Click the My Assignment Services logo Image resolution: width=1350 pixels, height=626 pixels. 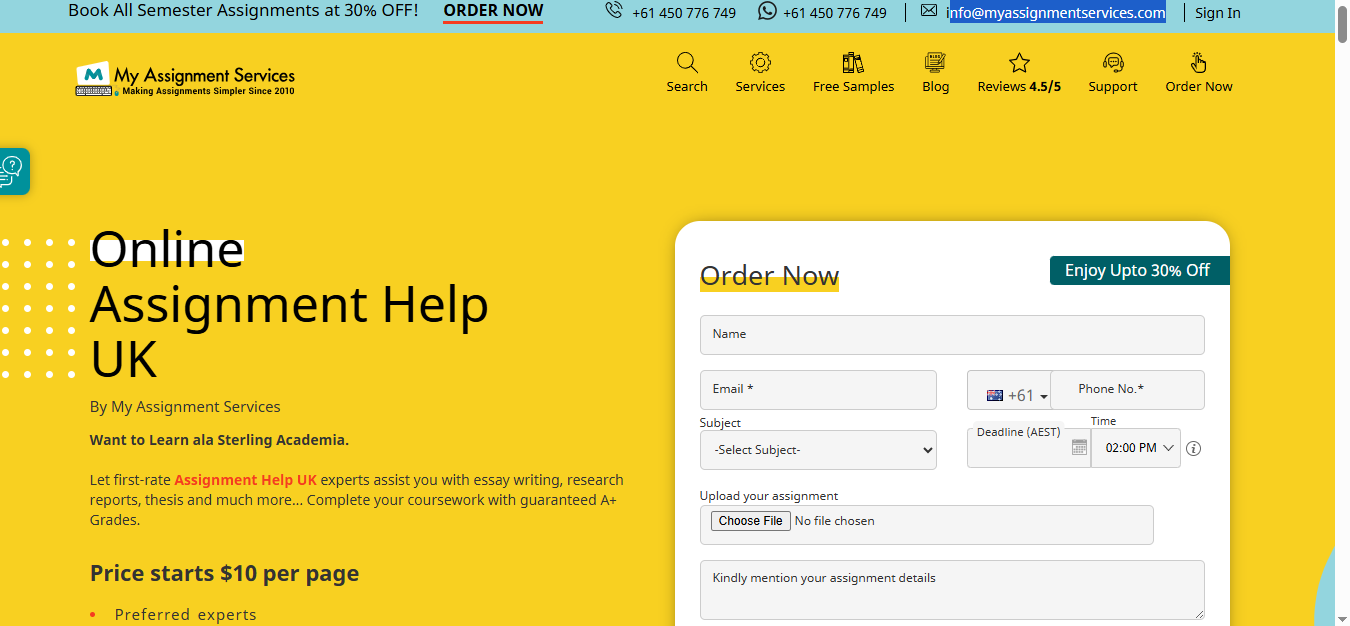[x=186, y=79]
